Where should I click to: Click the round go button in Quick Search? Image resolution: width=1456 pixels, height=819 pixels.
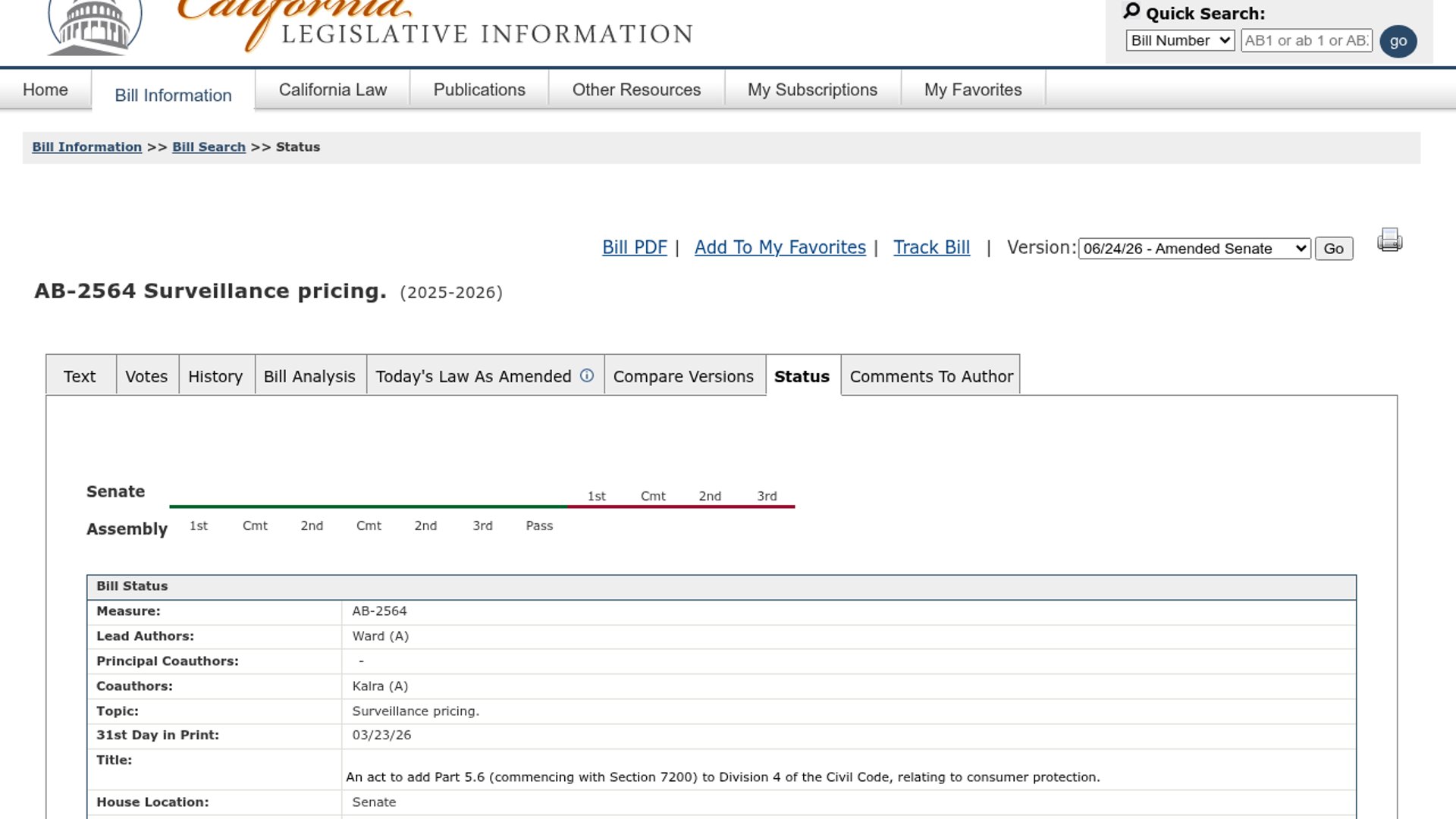click(x=1398, y=41)
